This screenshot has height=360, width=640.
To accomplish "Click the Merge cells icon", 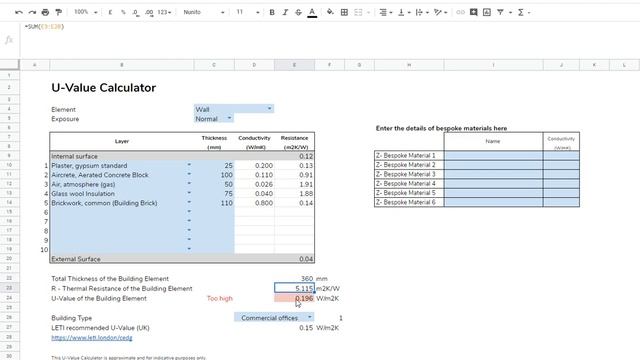I will pyautogui.click(x=358, y=12).
